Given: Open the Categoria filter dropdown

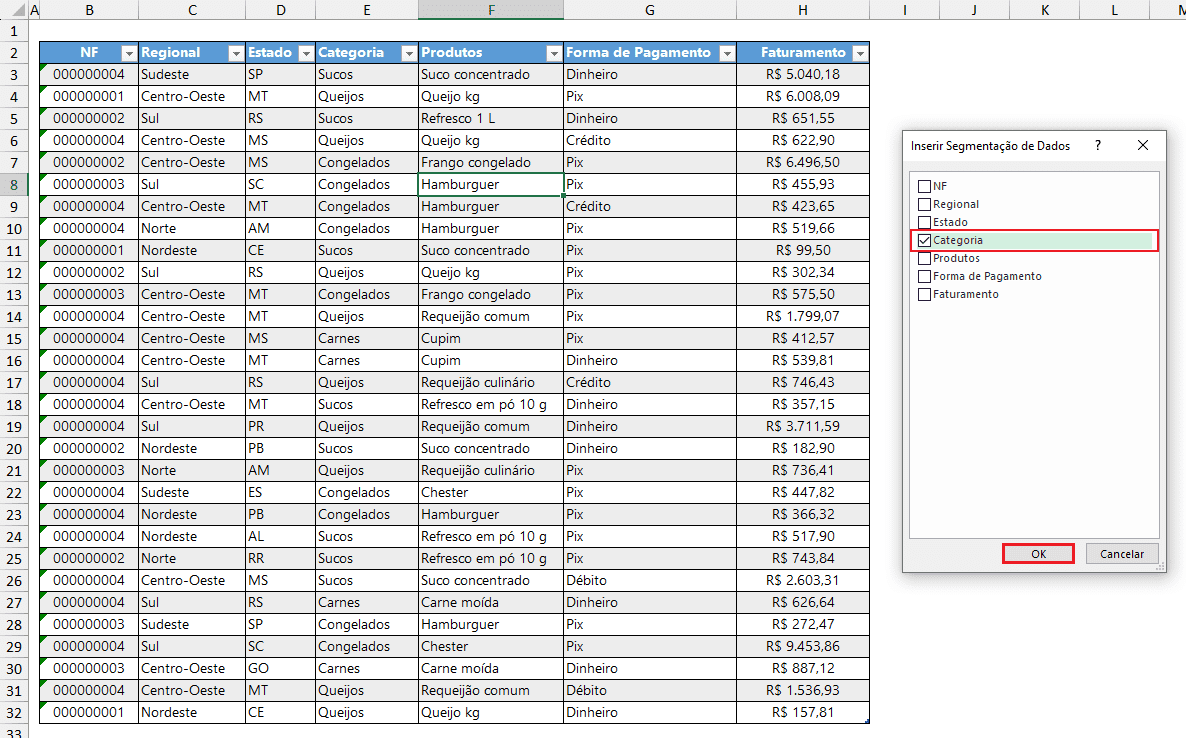Looking at the screenshot, I should (x=407, y=51).
